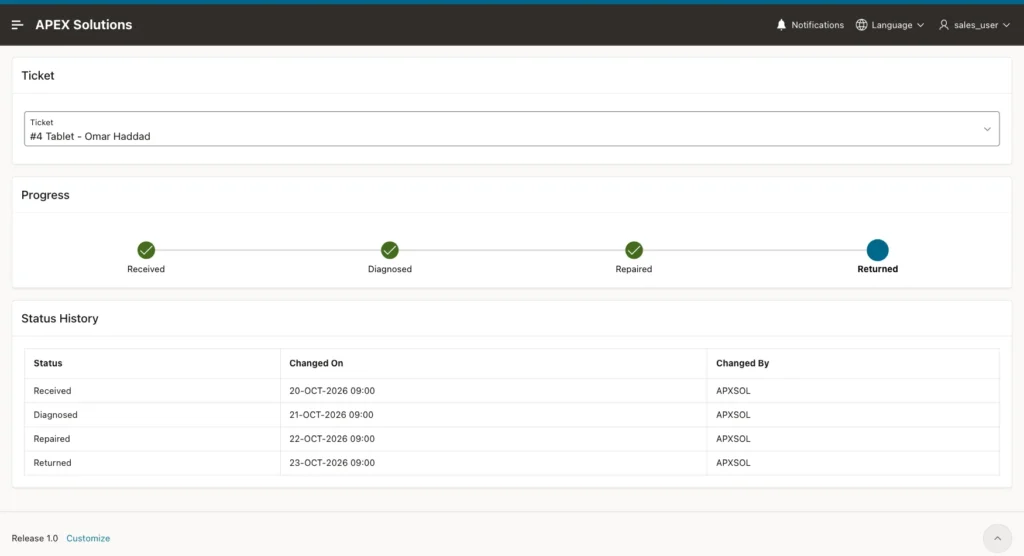Click the scroll-to-top arrow button
Viewport: 1024px width, 556px height.
click(x=997, y=538)
